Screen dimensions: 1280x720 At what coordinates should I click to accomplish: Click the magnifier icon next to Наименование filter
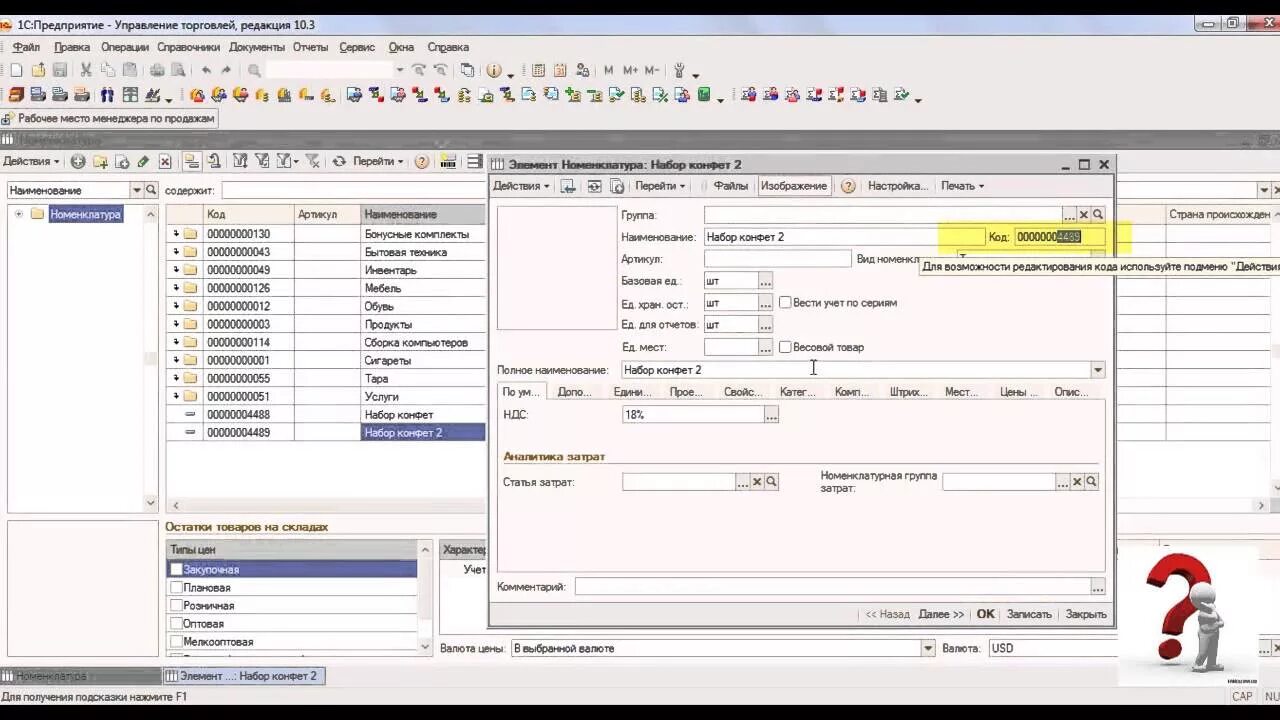151,190
